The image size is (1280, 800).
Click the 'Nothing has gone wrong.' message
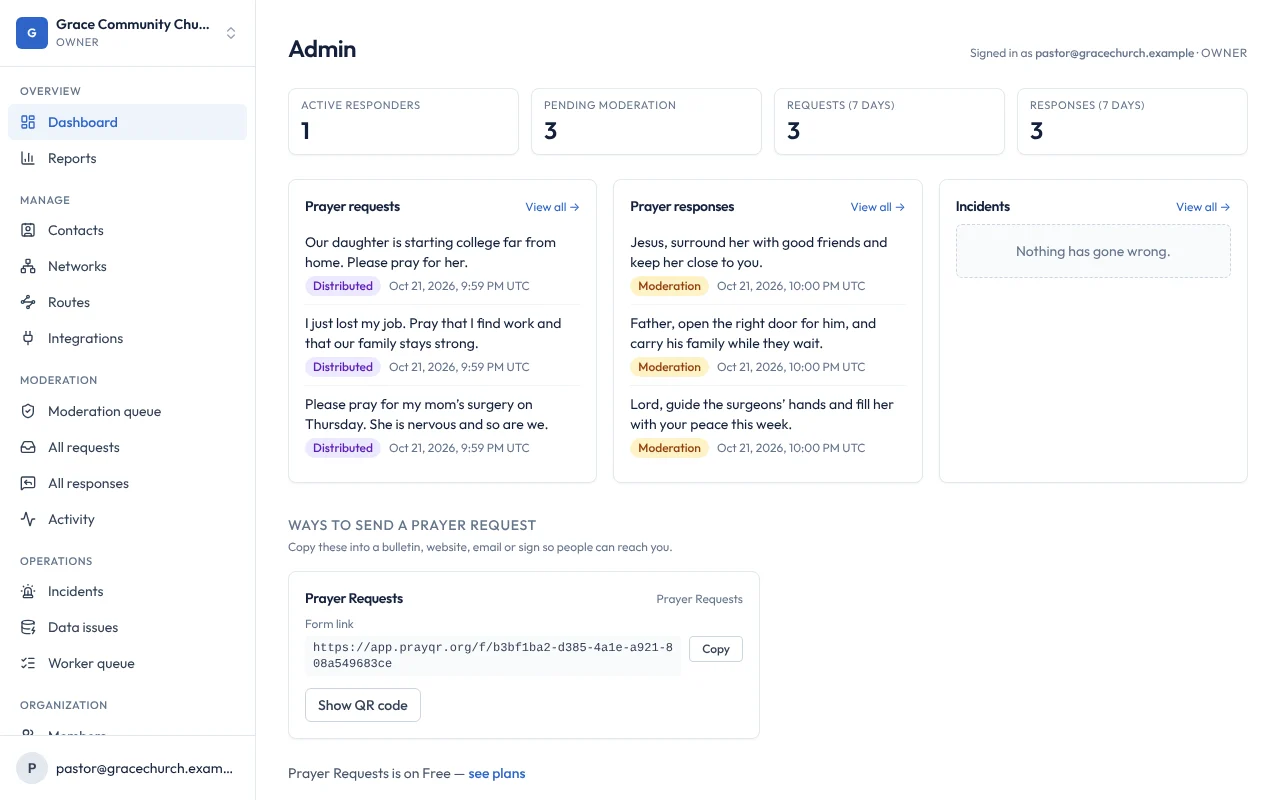pos(1093,251)
